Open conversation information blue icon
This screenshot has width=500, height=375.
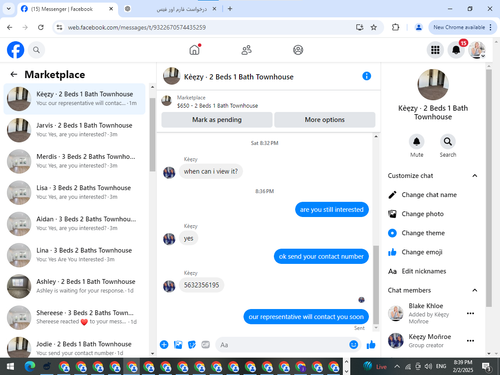366,76
